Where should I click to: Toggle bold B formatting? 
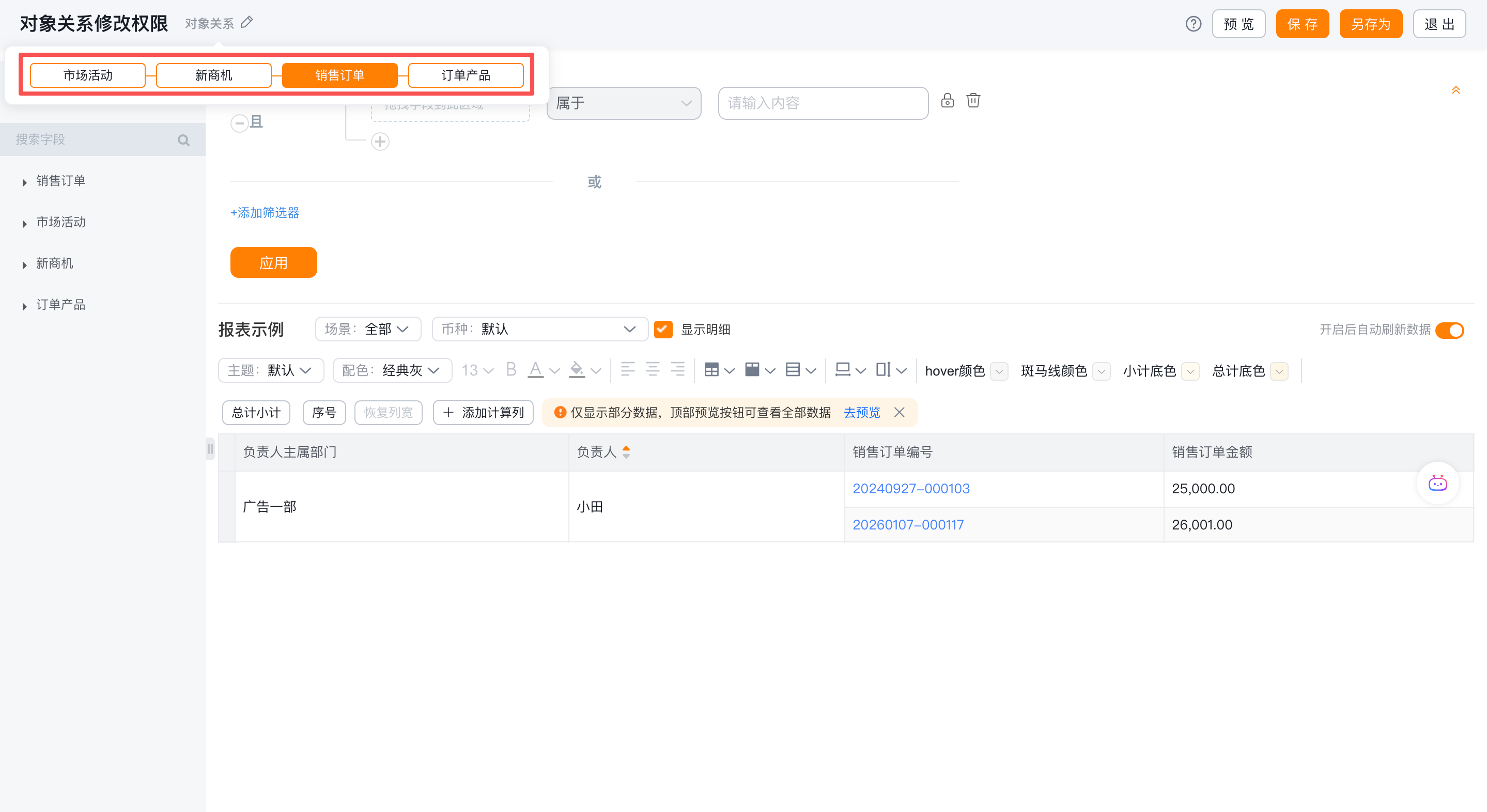[511, 370]
